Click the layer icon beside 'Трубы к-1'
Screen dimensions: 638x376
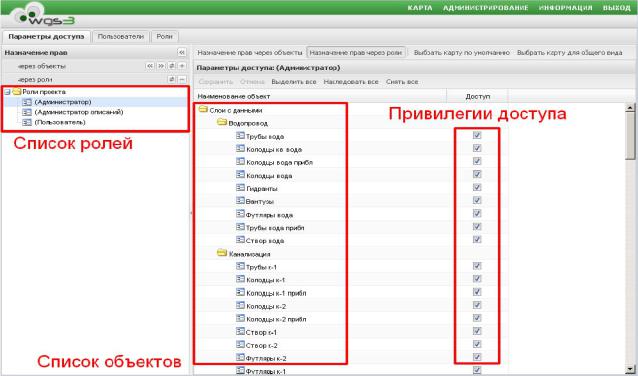point(240,266)
